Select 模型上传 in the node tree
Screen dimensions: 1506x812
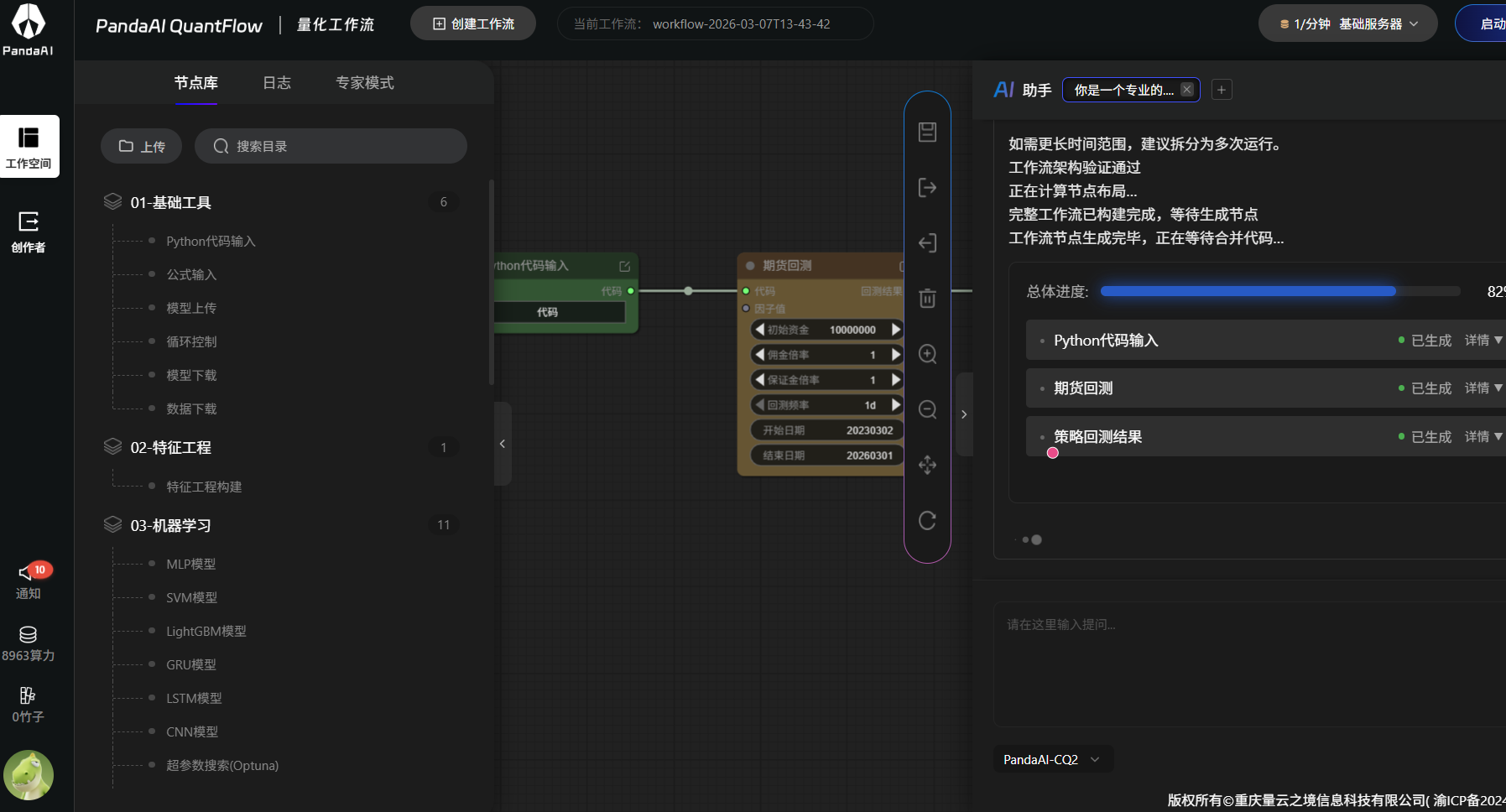(191, 309)
